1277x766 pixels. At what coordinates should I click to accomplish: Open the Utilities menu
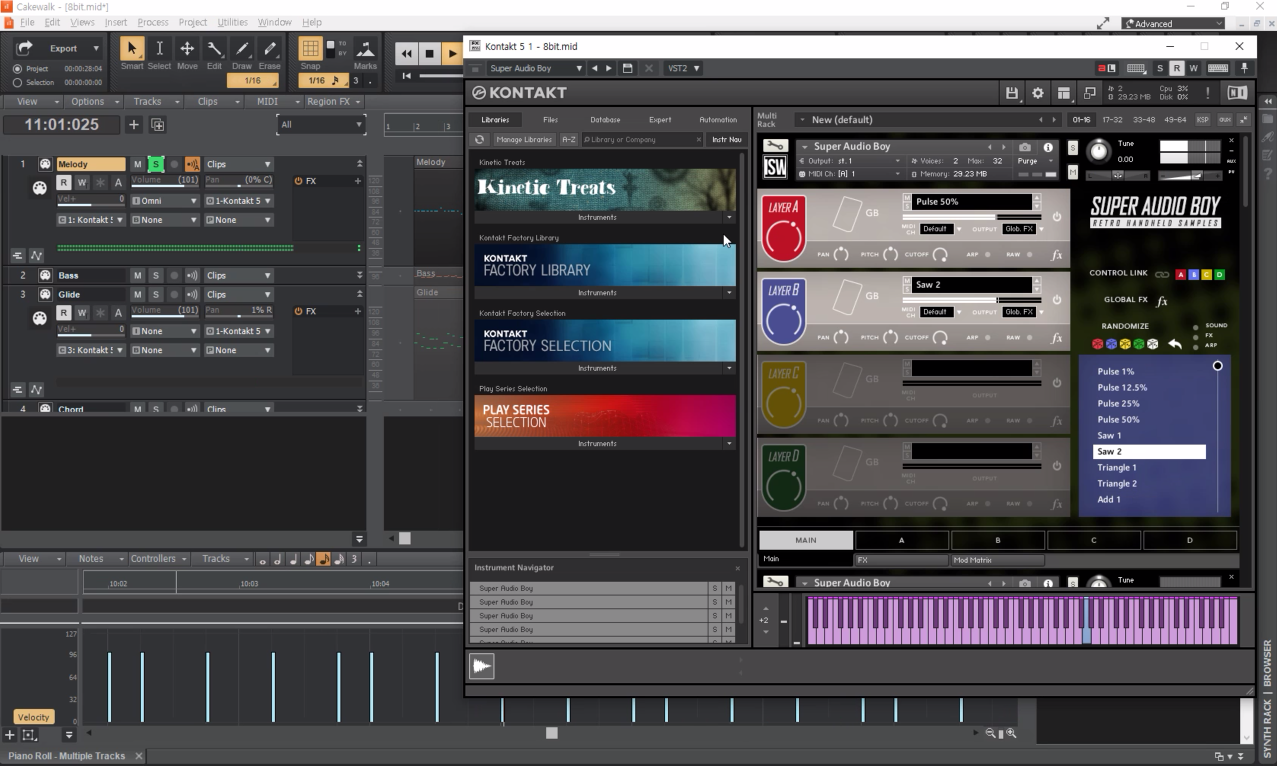click(x=232, y=22)
